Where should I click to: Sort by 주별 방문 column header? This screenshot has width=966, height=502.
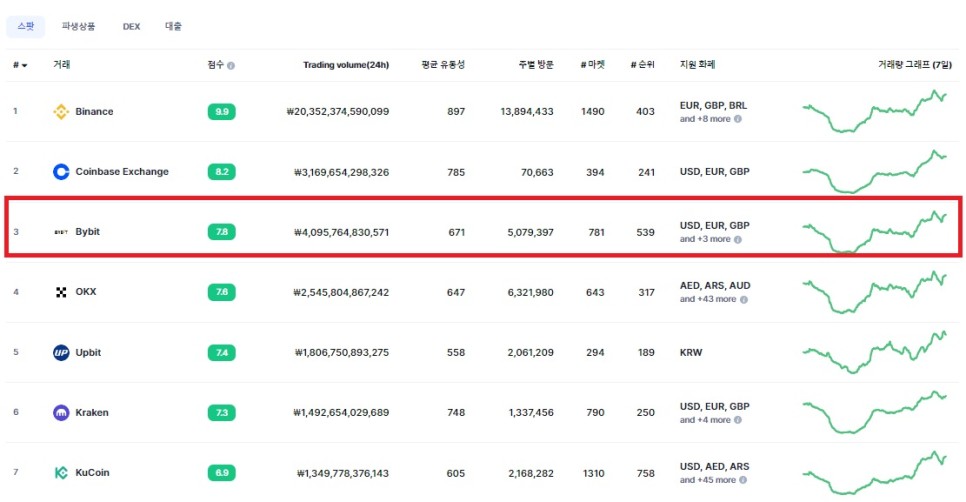pos(535,65)
